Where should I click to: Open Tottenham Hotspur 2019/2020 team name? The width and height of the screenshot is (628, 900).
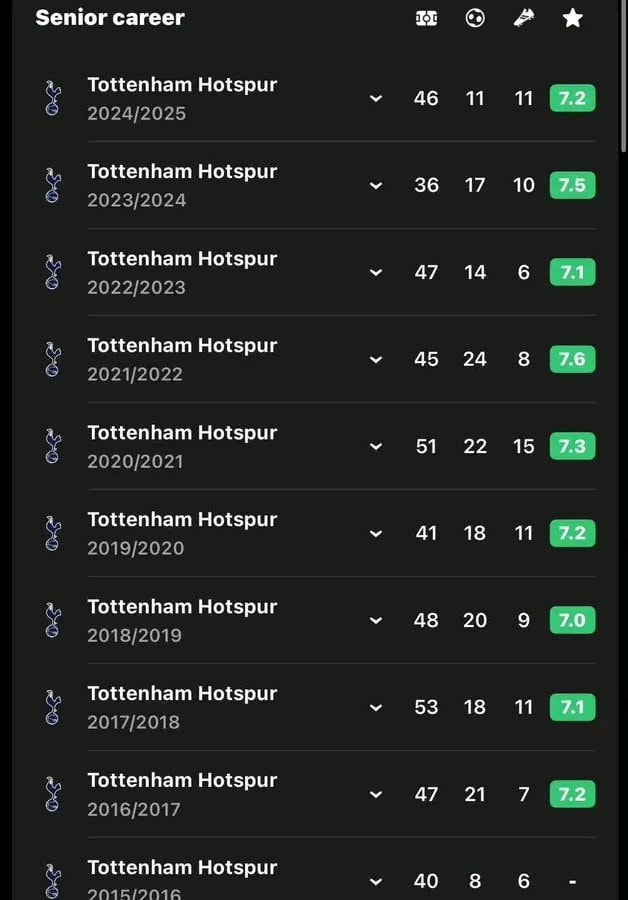pyautogui.click(x=182, y=520)
